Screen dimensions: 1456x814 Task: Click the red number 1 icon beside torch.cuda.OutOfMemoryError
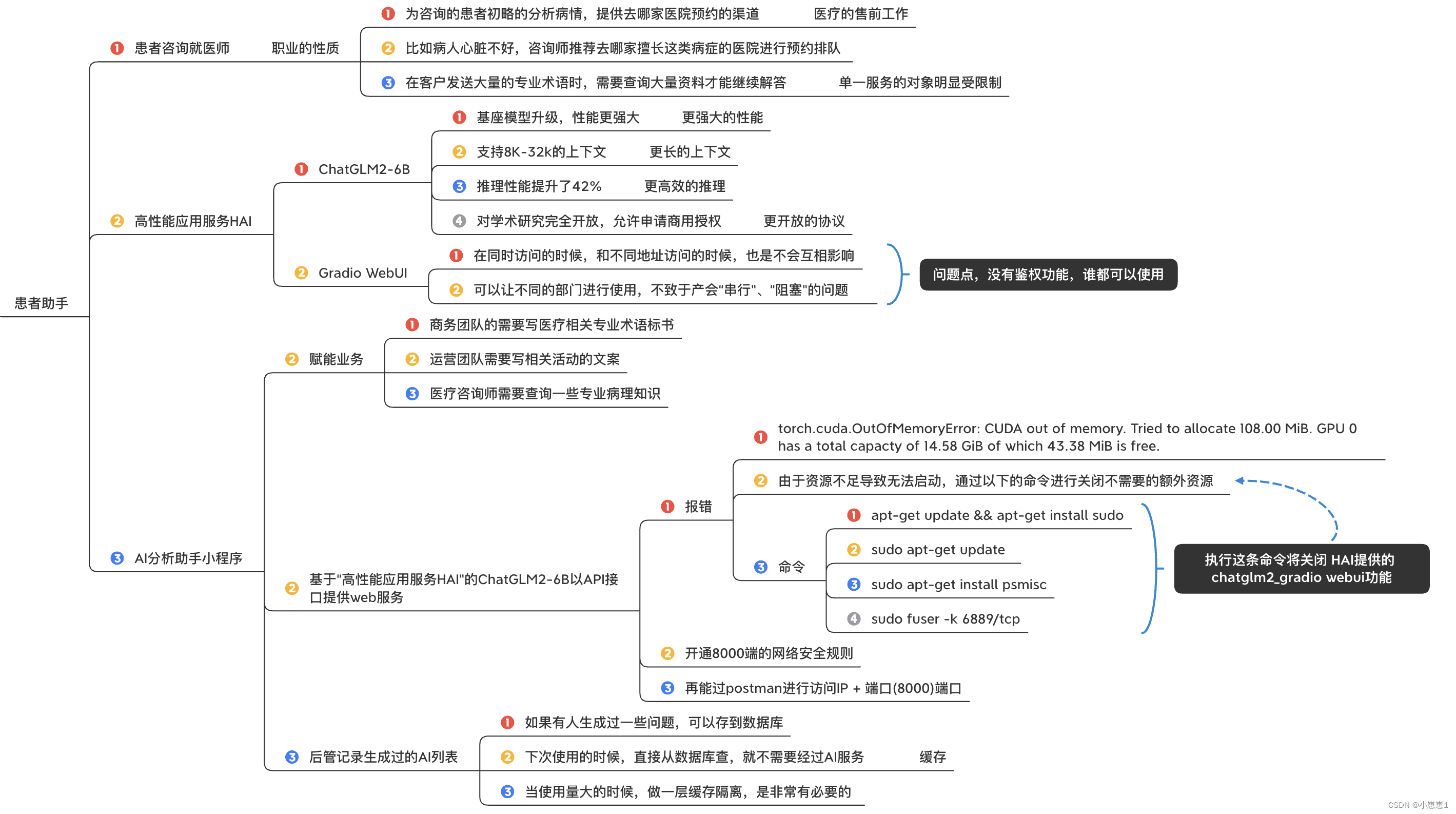point(761,437)
